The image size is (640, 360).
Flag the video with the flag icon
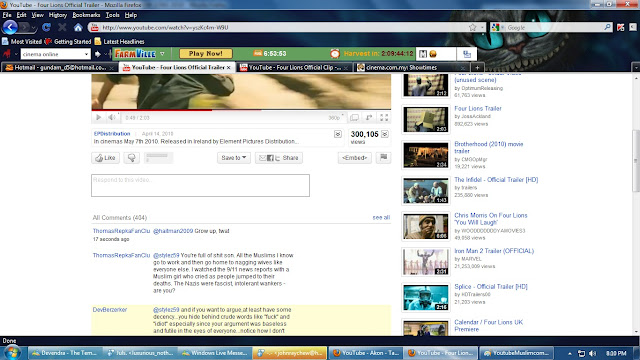point(383,158)
